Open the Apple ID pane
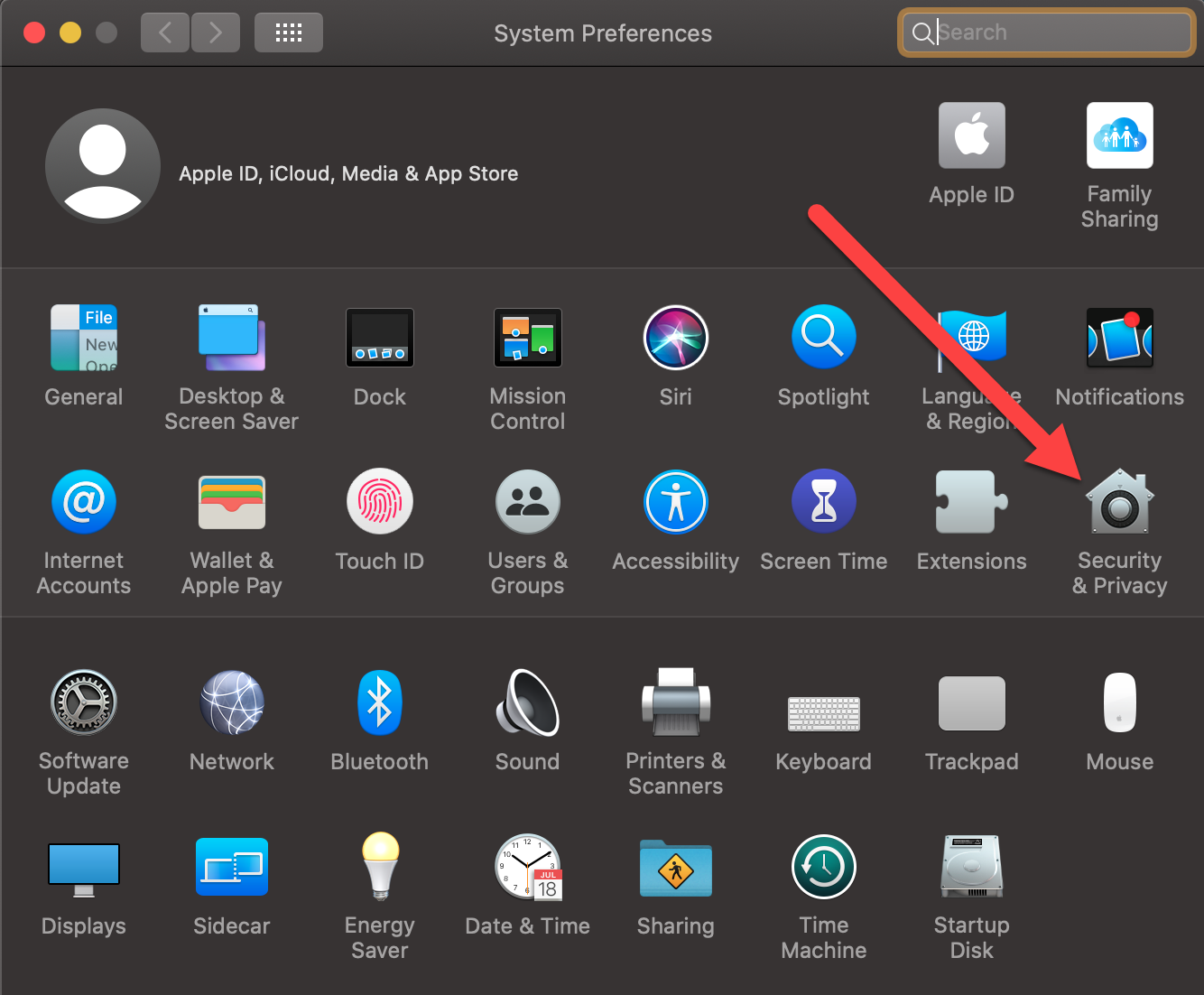The height and width of the screenshot is (995, 1204). 972,135
